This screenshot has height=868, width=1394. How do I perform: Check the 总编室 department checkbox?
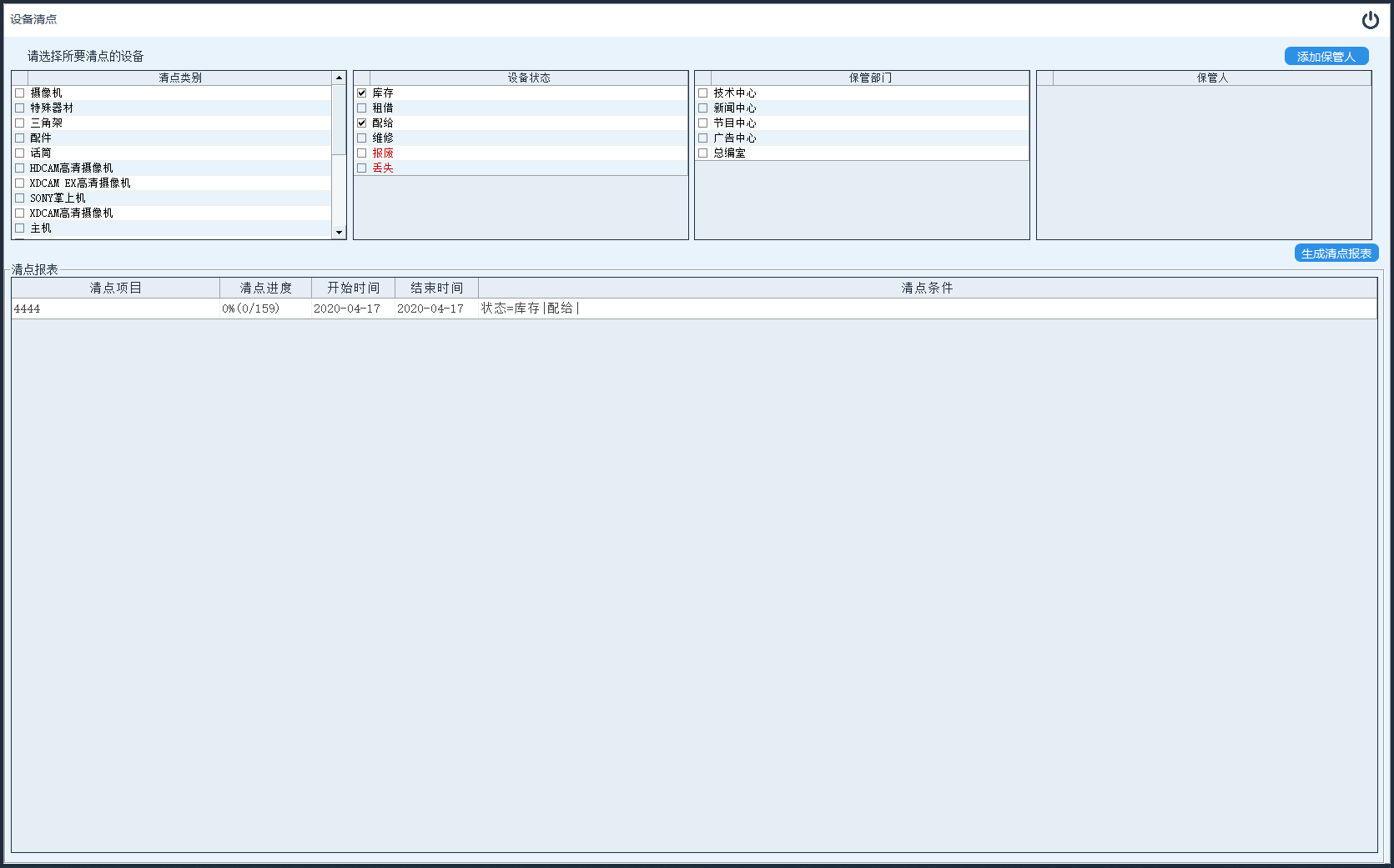click(703, 153)
